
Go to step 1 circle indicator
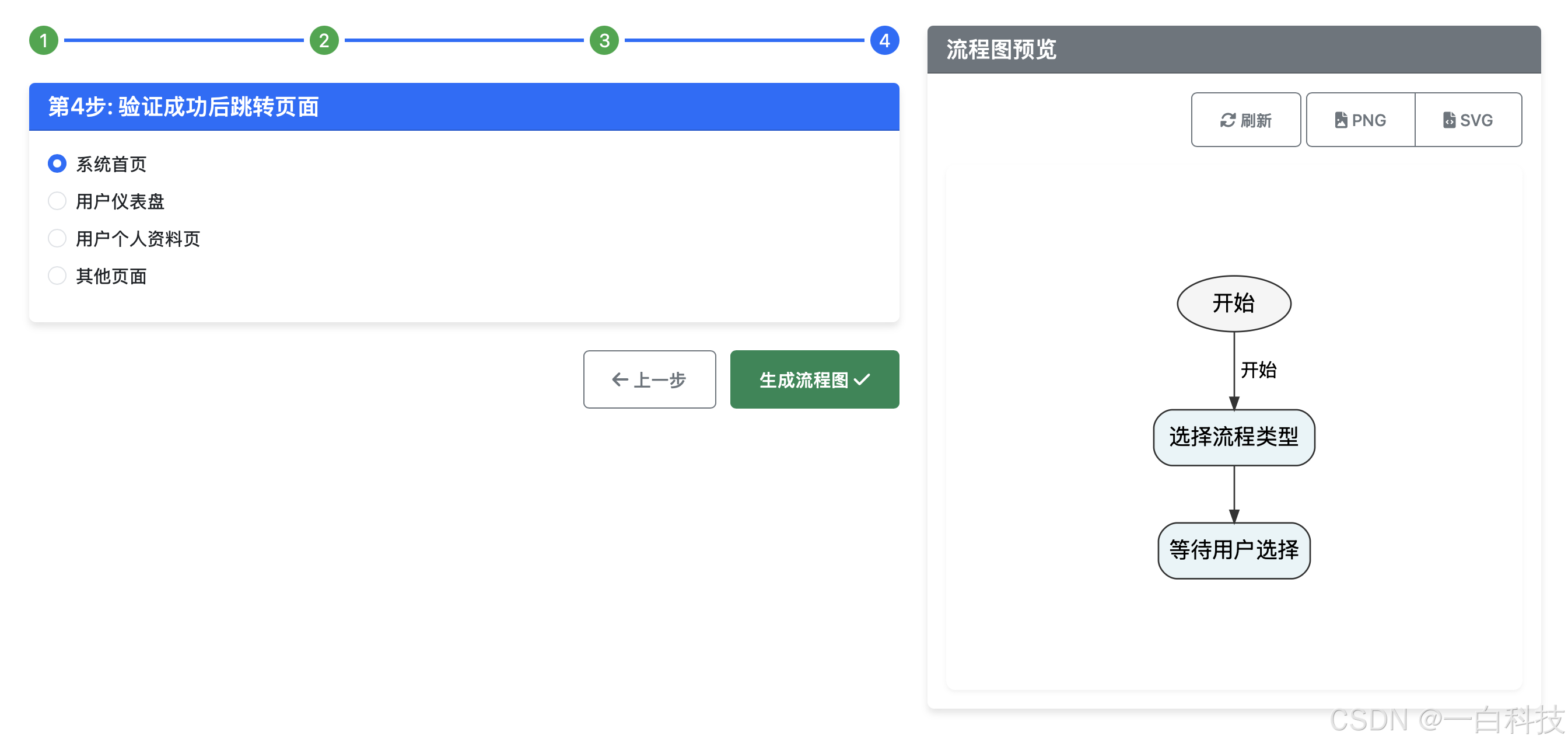pos(44,41)
